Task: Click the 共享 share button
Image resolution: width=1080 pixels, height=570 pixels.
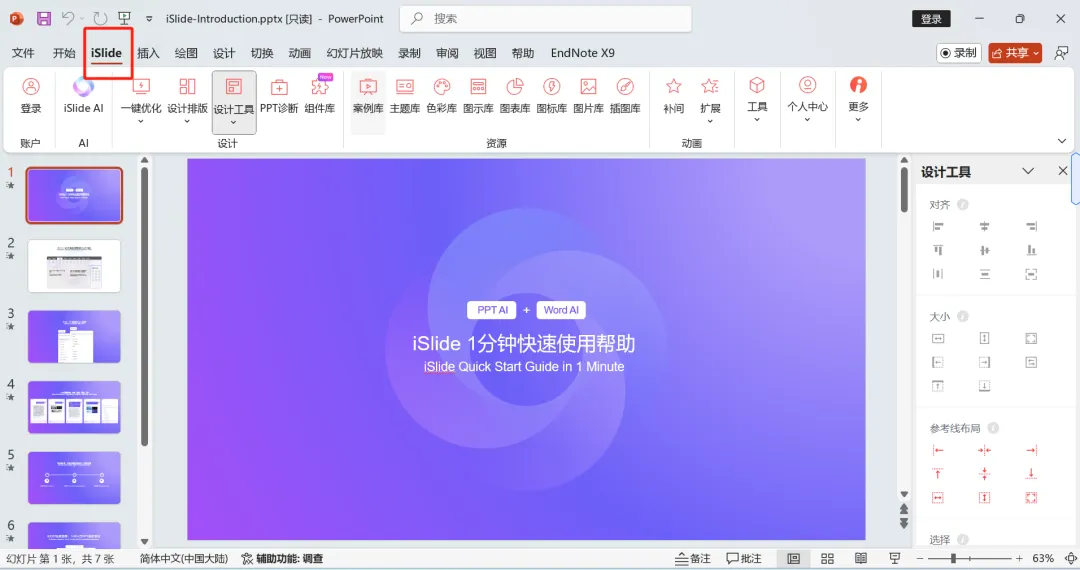Action: point(1015,53)
